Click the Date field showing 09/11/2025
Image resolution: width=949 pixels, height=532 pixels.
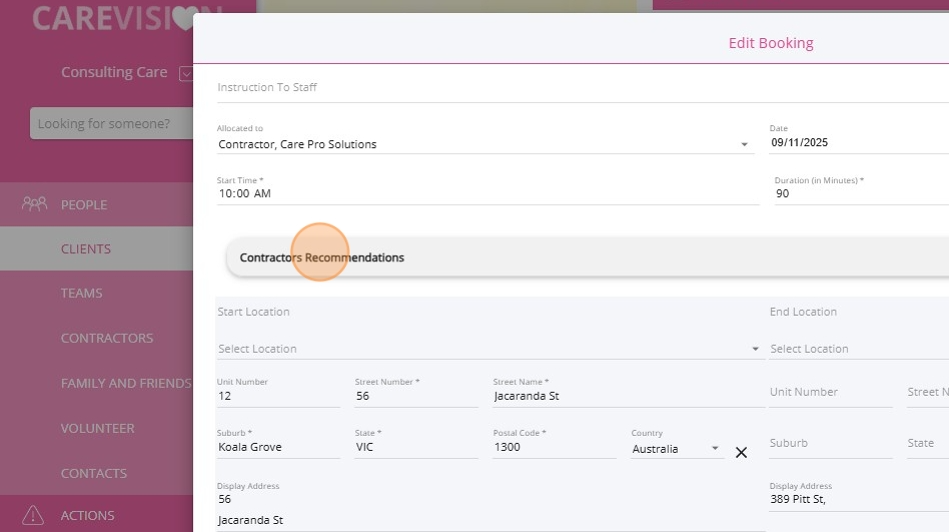coord(856,143)
